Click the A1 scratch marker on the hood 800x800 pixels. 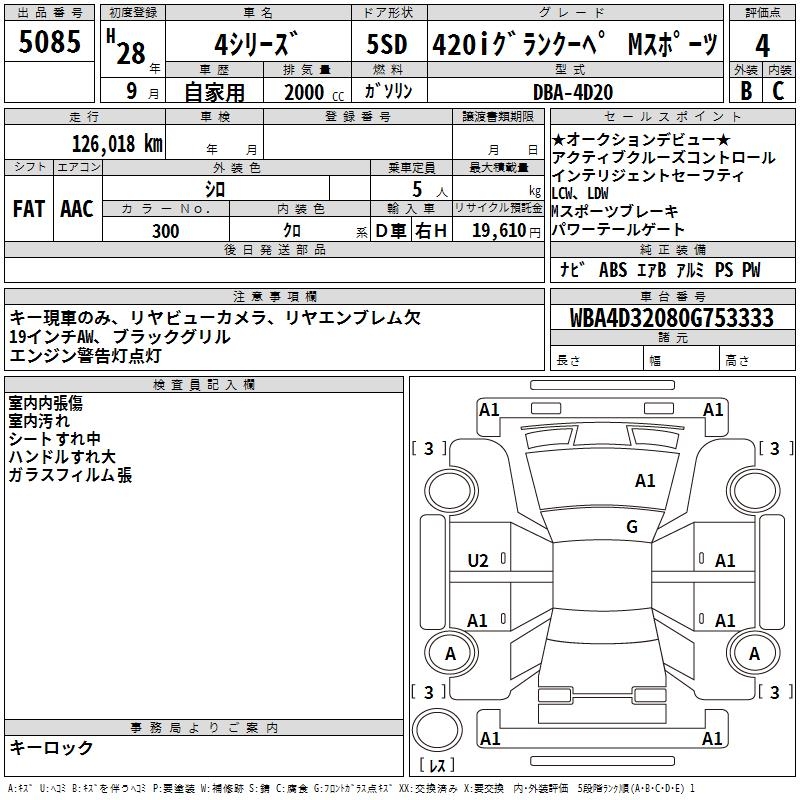tap(645, 481)
